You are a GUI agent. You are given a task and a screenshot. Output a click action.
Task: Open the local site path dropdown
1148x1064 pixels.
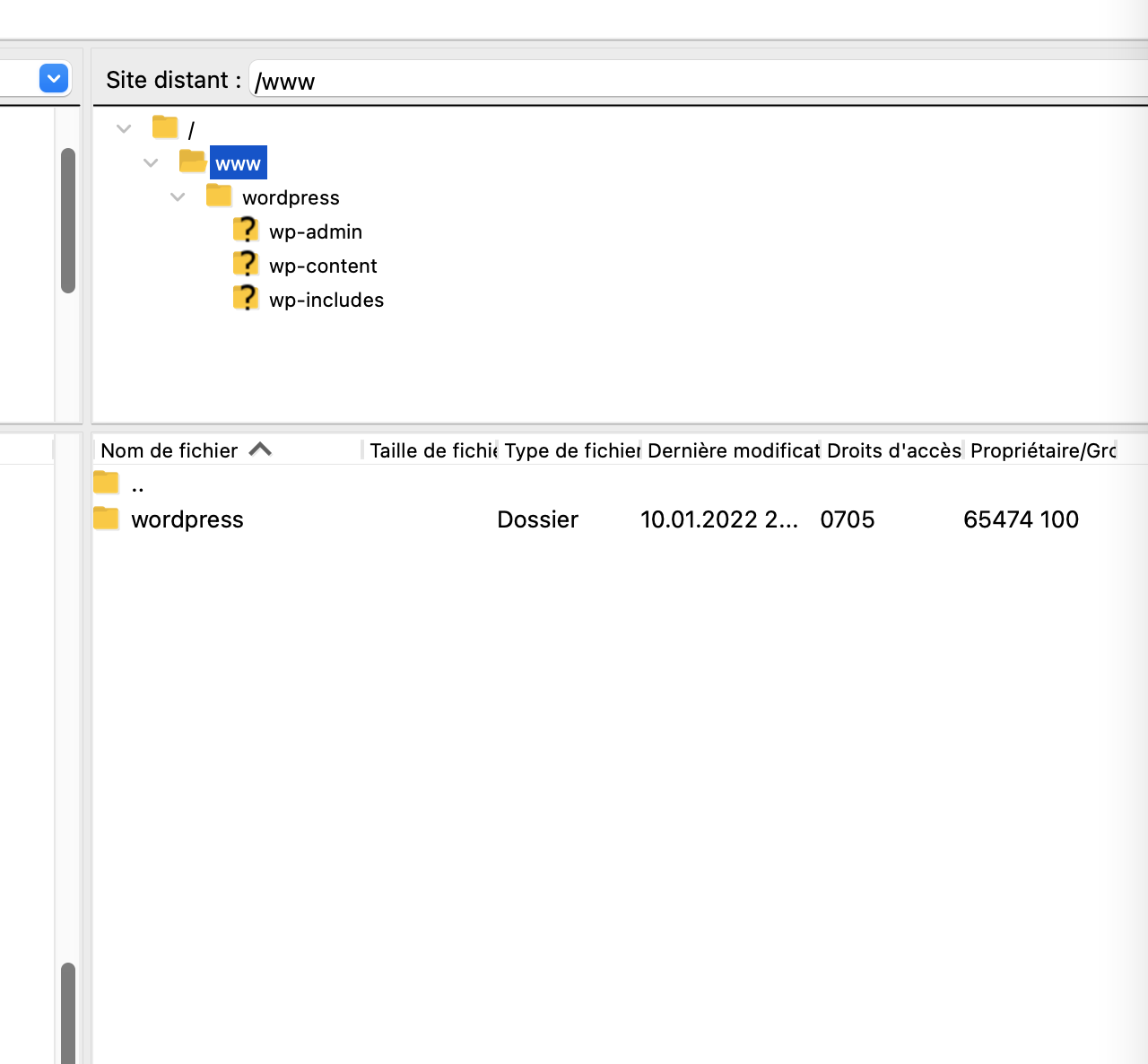(x=54, y=79)
